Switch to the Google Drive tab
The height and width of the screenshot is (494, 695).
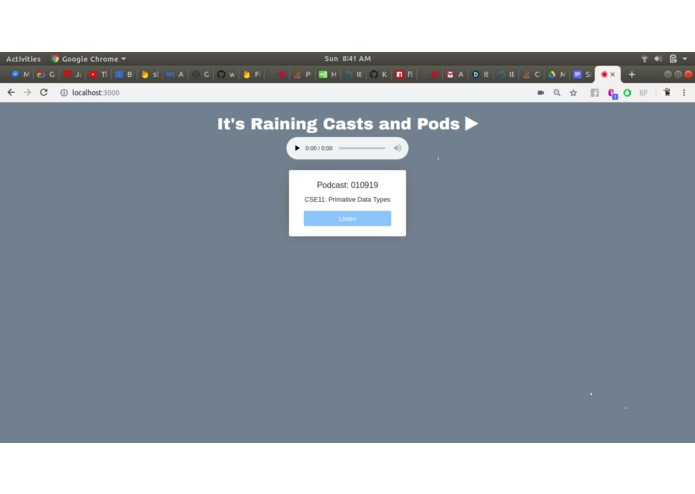coord(557,74)
